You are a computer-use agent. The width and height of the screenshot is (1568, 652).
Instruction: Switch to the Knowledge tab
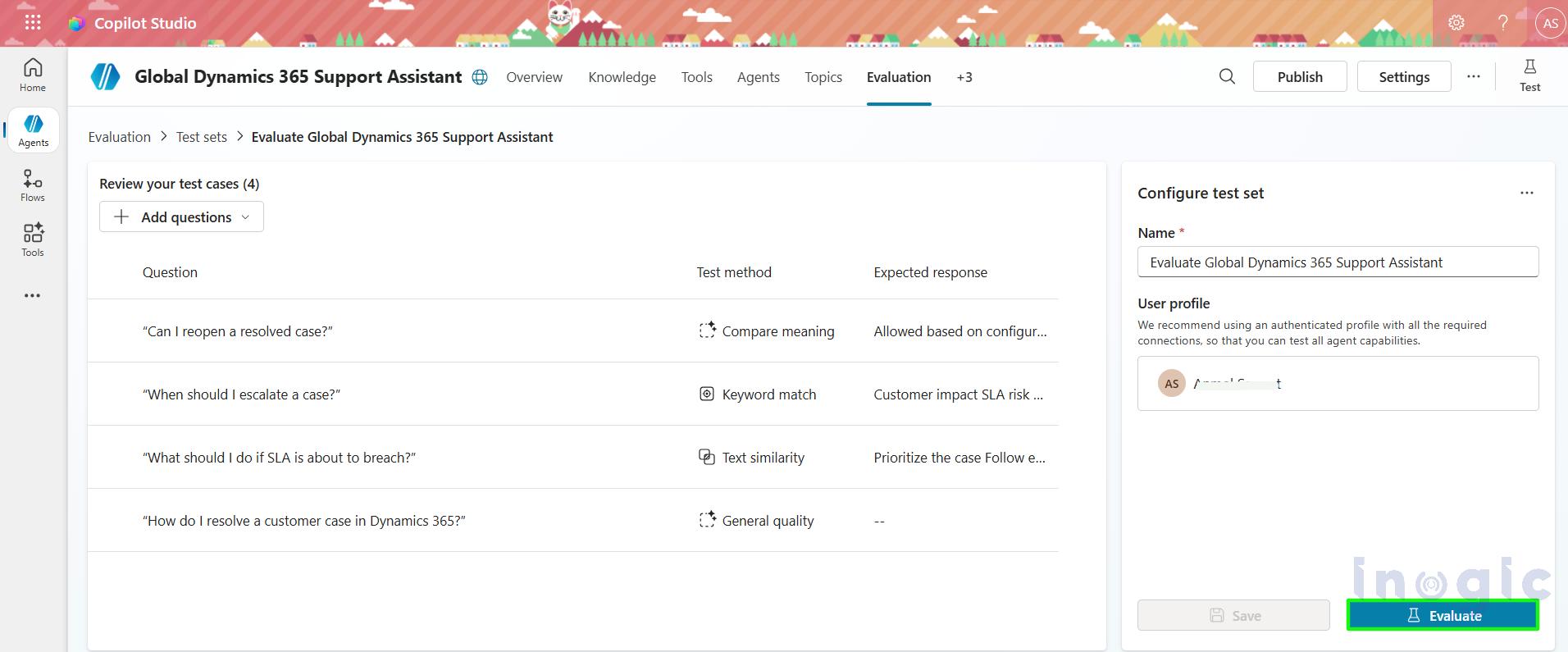pos(622,77)
